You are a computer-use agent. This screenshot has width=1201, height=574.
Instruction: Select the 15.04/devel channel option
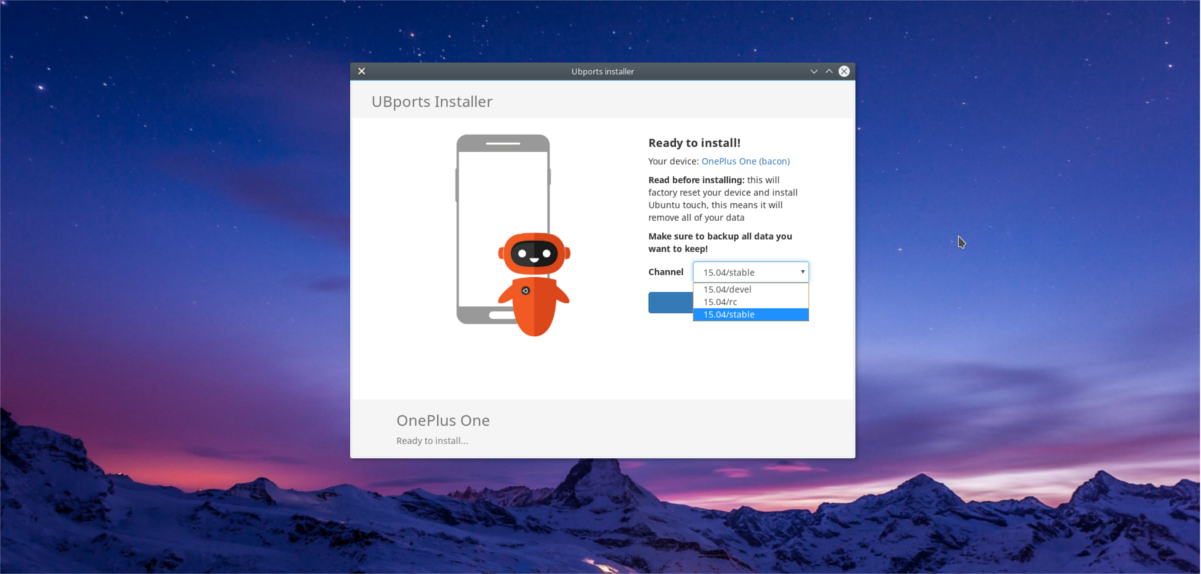coord(751,289)
